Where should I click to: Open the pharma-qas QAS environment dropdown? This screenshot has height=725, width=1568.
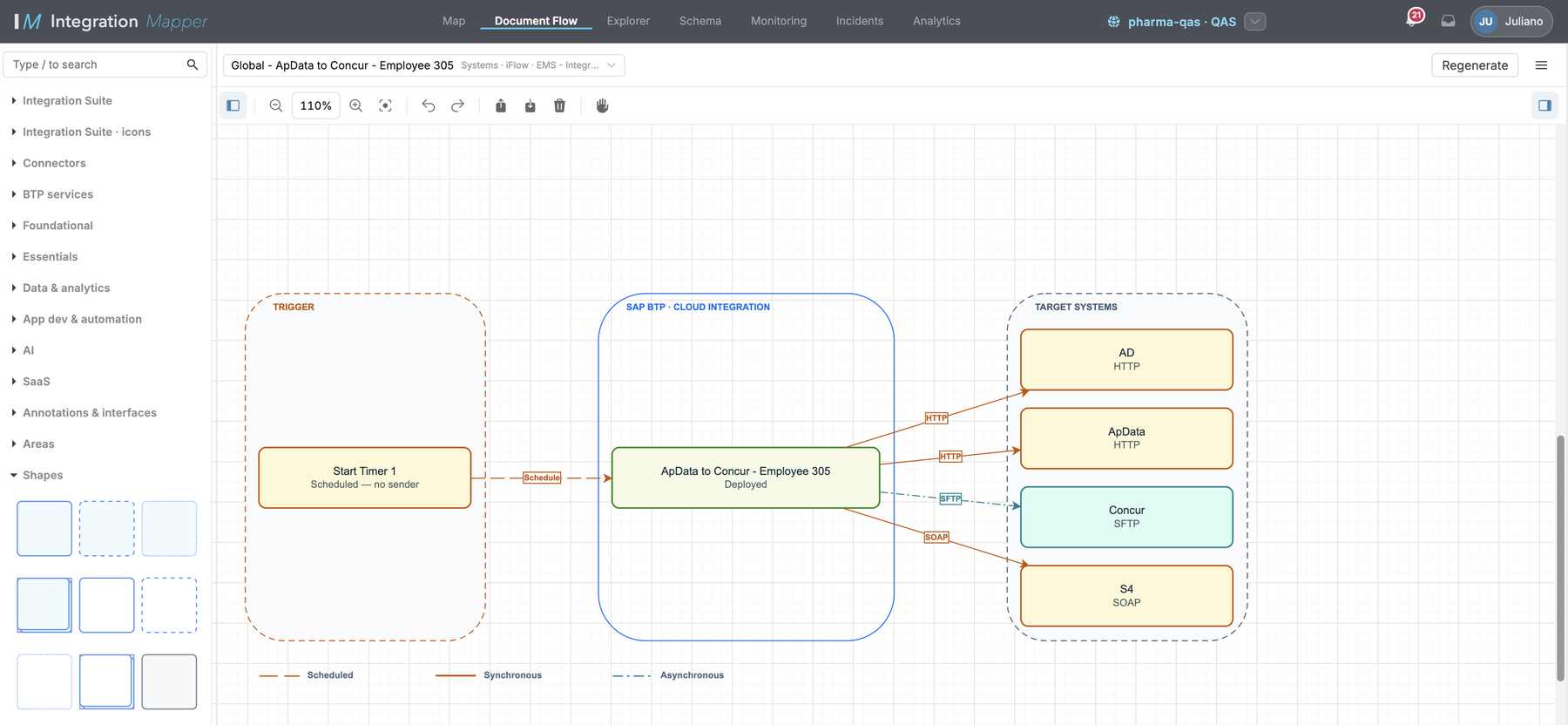pos(1254,22)
